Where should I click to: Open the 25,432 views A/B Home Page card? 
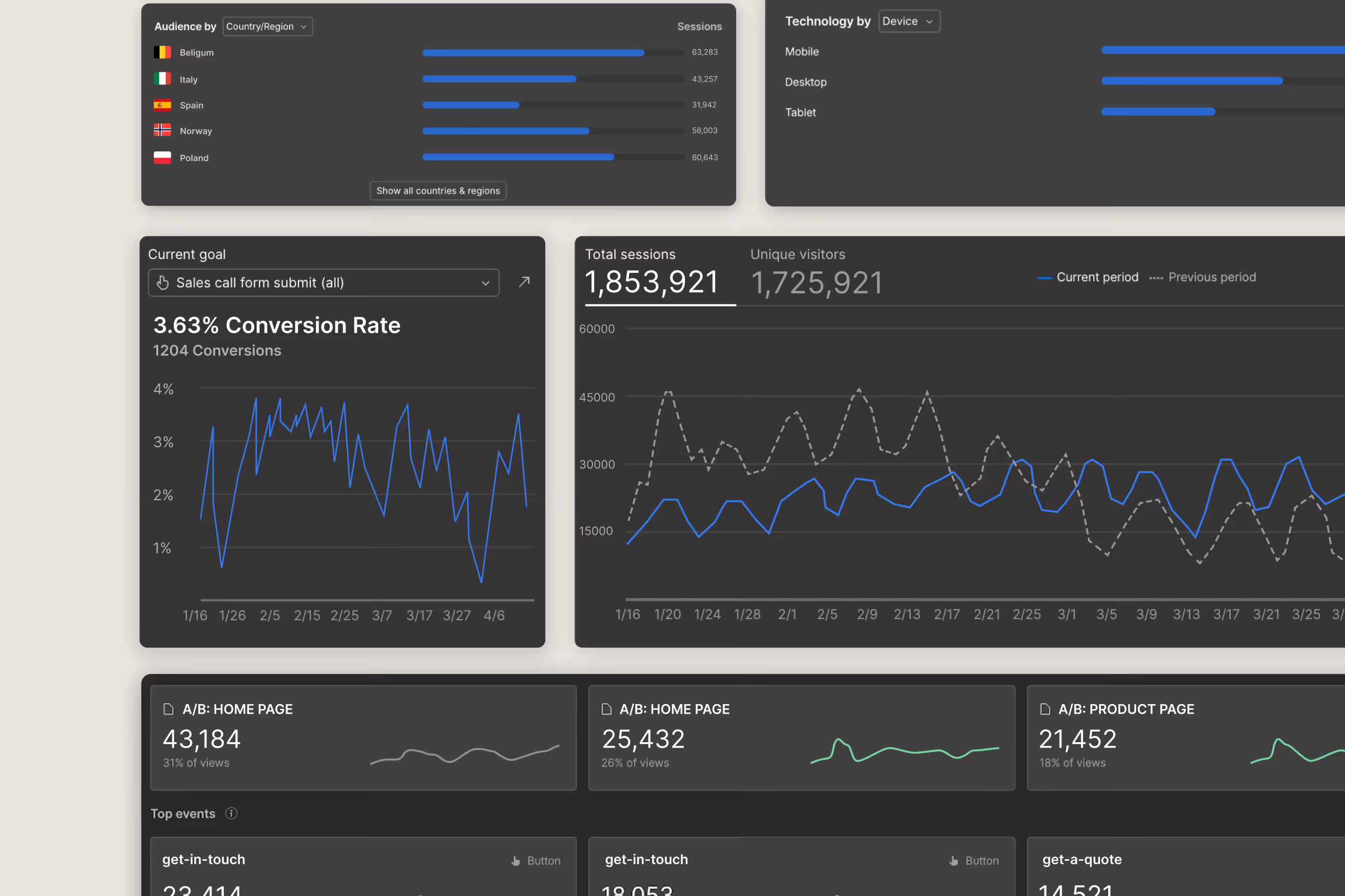tap(801, 737)
